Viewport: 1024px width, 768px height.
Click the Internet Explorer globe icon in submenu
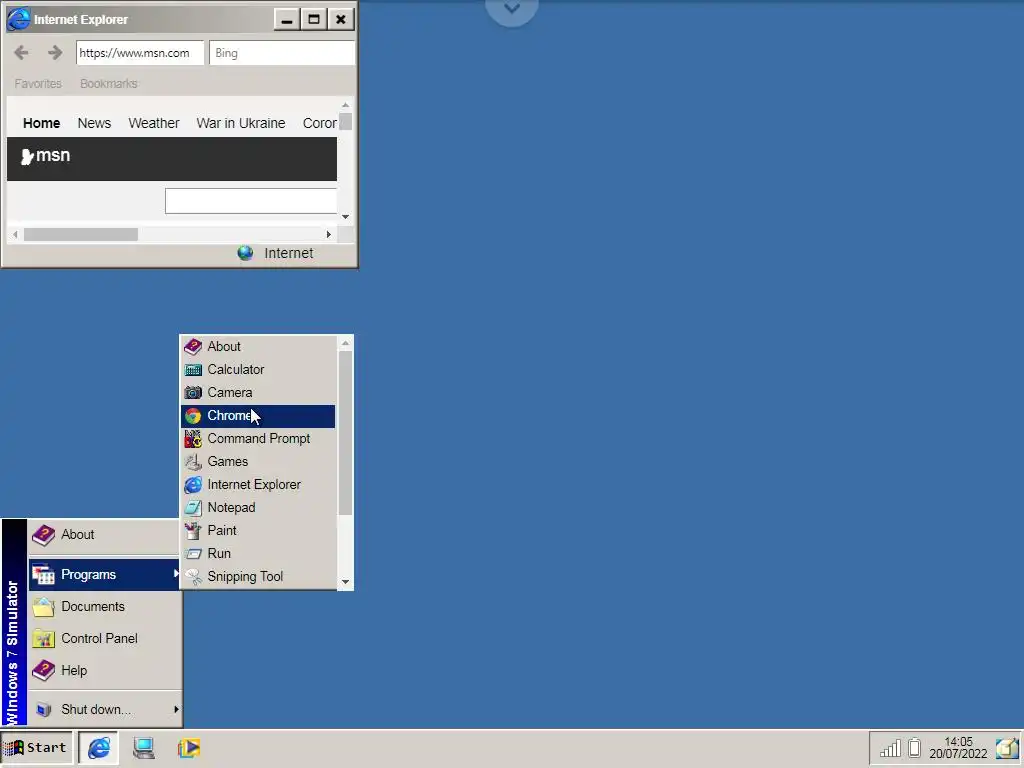coord(193,485)
